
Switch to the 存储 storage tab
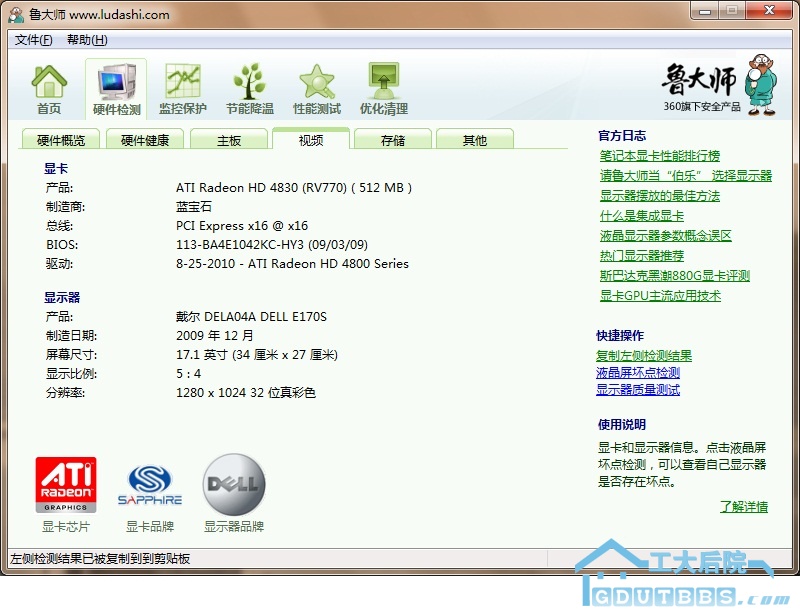[393, 140]
